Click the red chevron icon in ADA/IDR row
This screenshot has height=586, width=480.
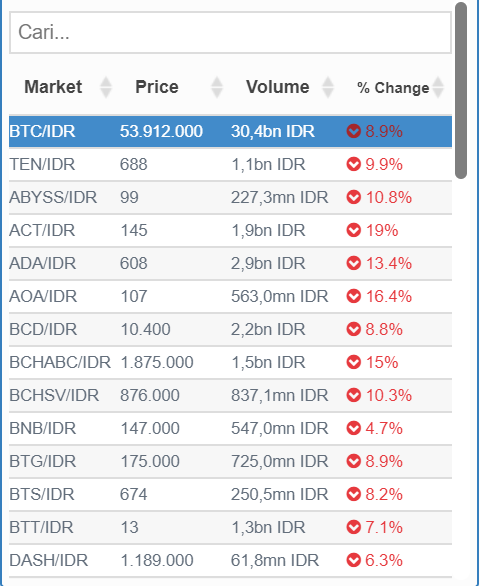[x=353, y=263]
